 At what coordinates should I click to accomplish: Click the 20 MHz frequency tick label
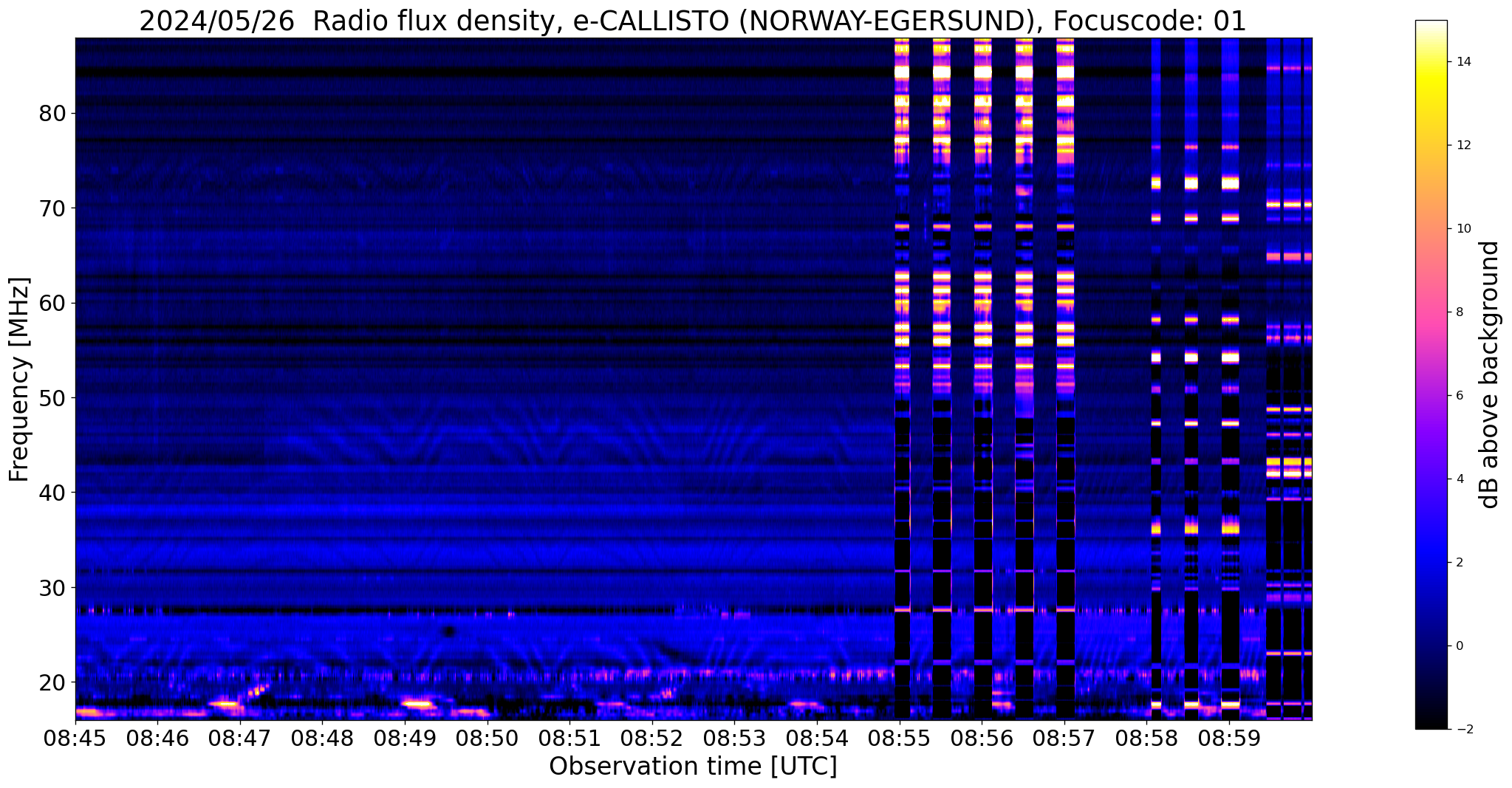[x=52, y=682]
